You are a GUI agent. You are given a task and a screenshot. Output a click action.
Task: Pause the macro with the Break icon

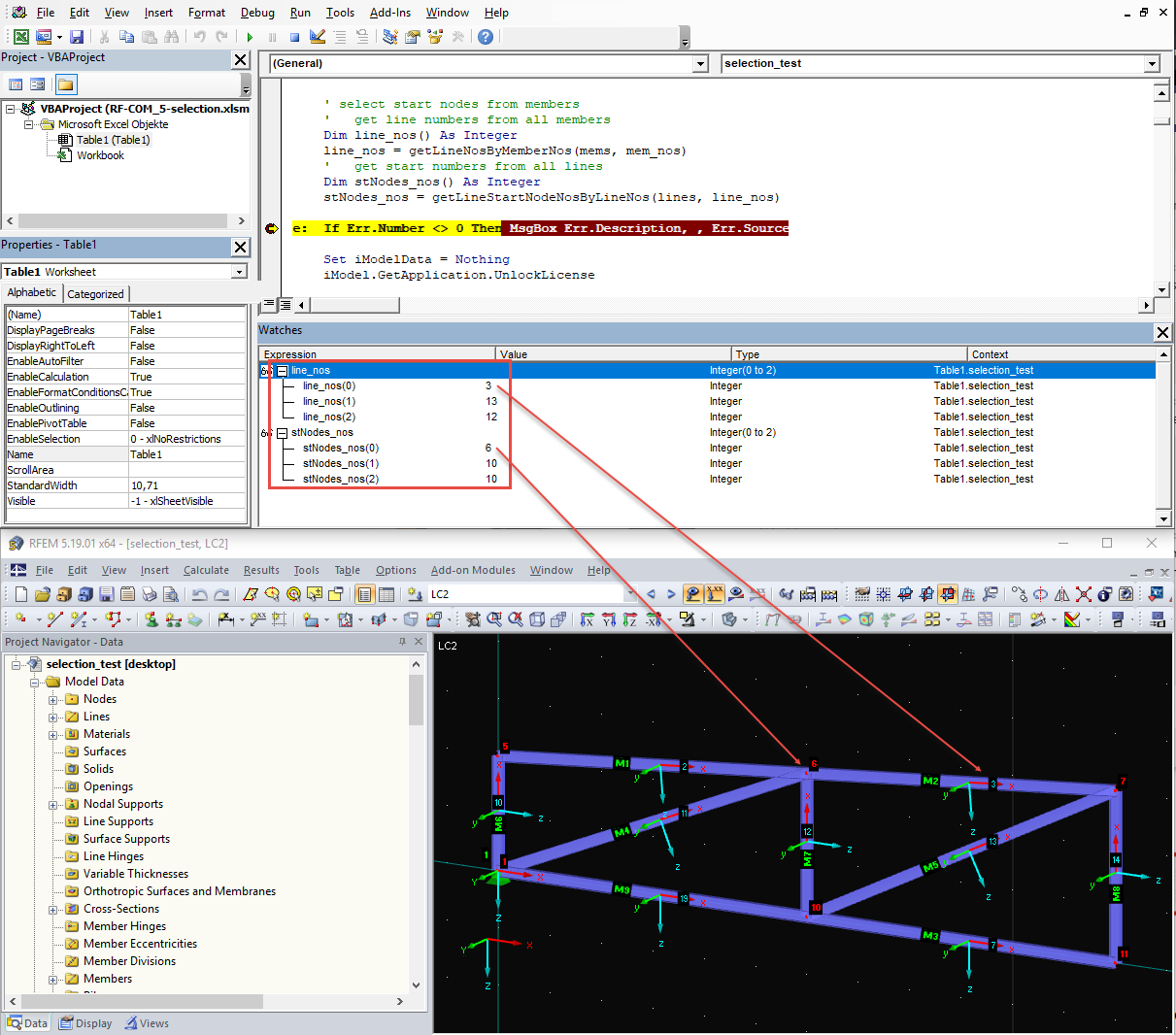coord(272,37)
